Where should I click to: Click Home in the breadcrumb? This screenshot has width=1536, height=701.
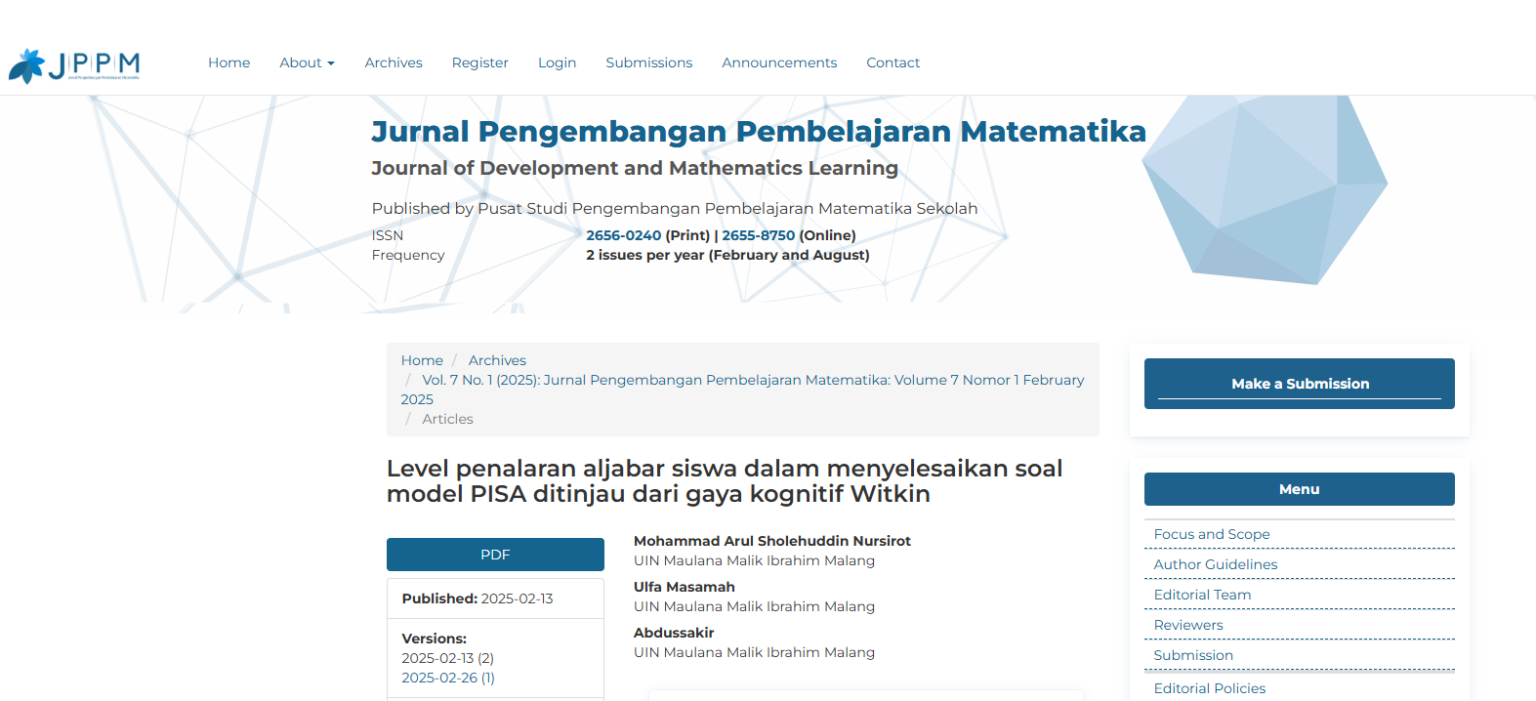coord(422,360)
